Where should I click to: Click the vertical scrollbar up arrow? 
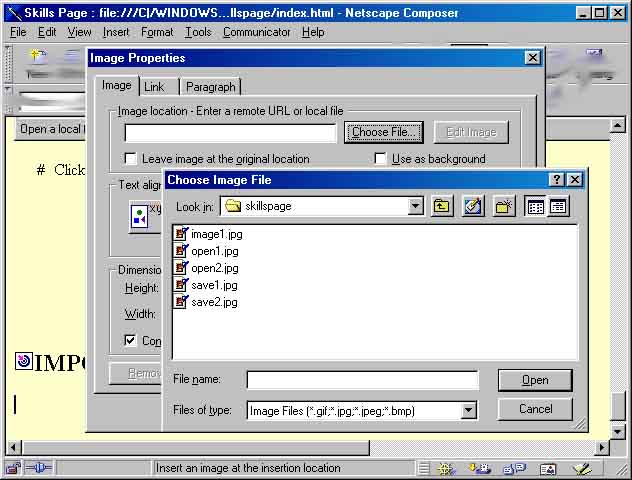point(617,126)
